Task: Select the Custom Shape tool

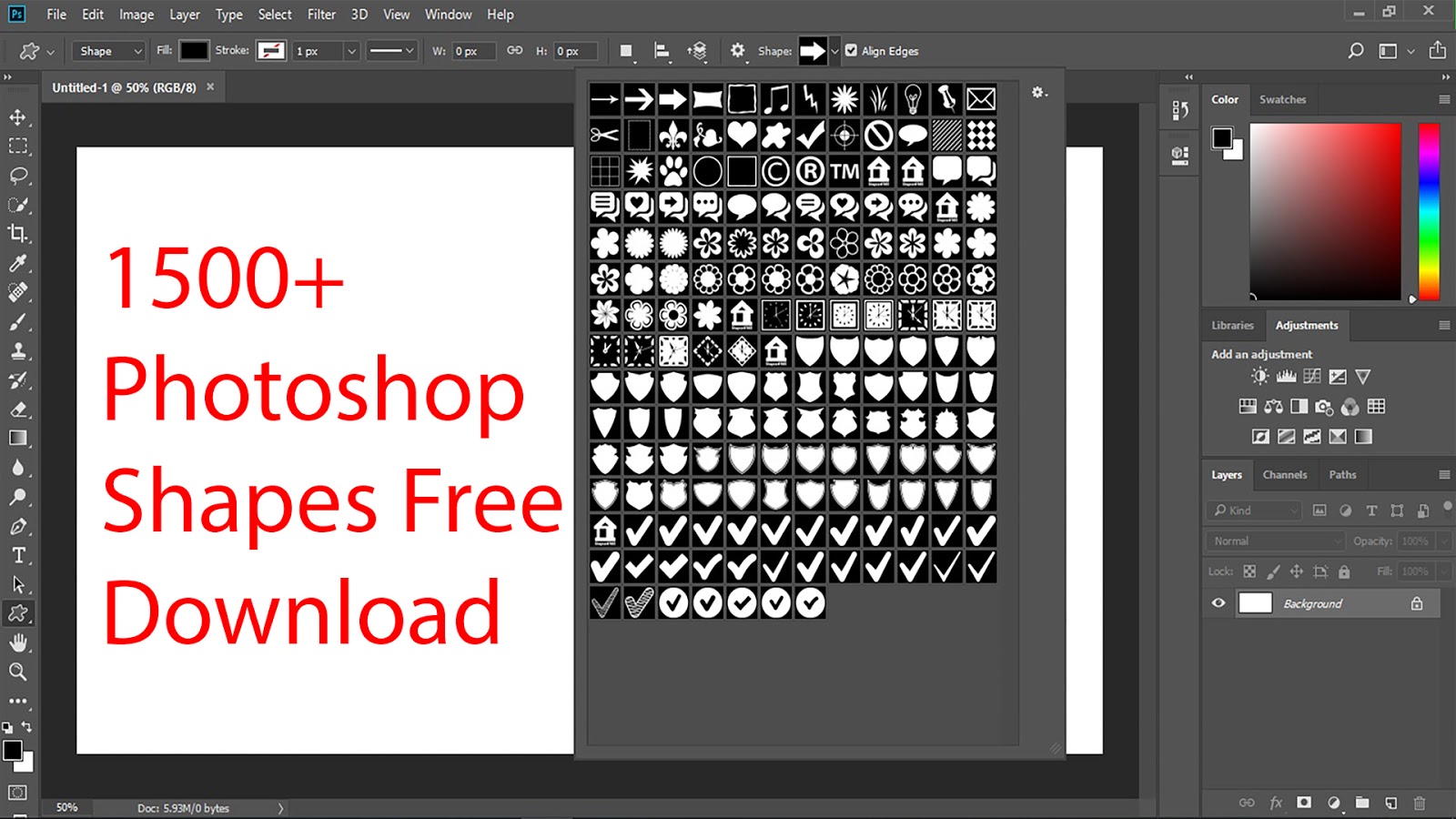Action: [17, 613]
